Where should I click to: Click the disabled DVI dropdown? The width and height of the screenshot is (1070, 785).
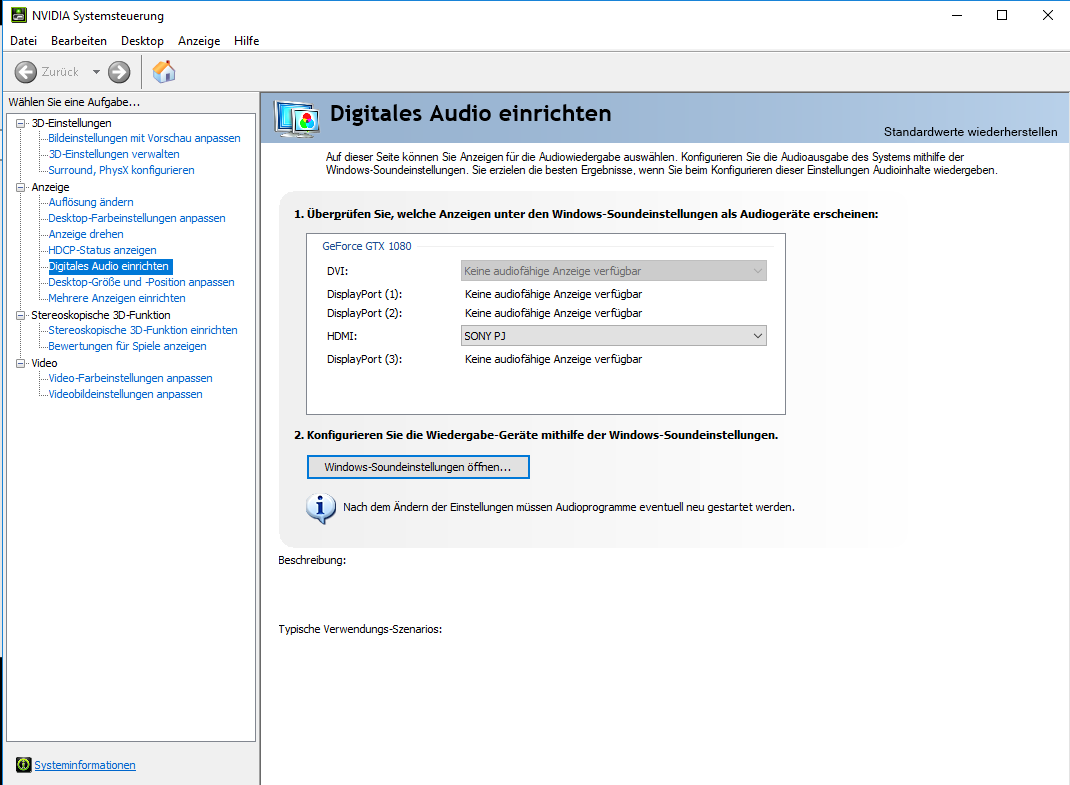pyautogui.click(x=613, y=271)
